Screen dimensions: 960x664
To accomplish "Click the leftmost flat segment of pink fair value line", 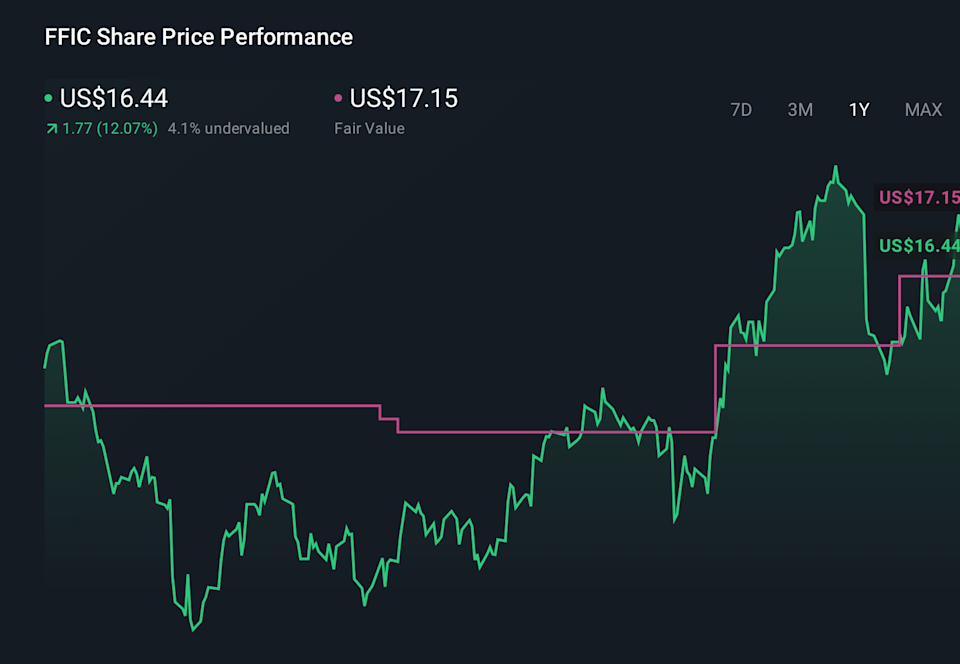I will [210, 405].
